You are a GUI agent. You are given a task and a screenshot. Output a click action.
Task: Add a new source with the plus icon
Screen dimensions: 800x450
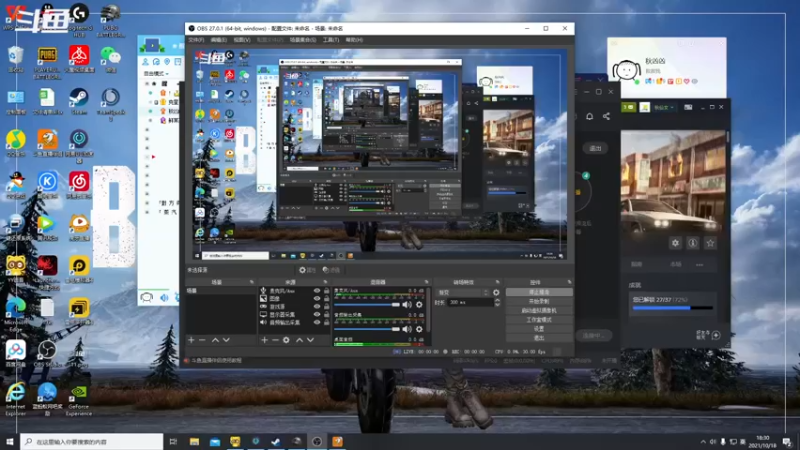(264, 340)
